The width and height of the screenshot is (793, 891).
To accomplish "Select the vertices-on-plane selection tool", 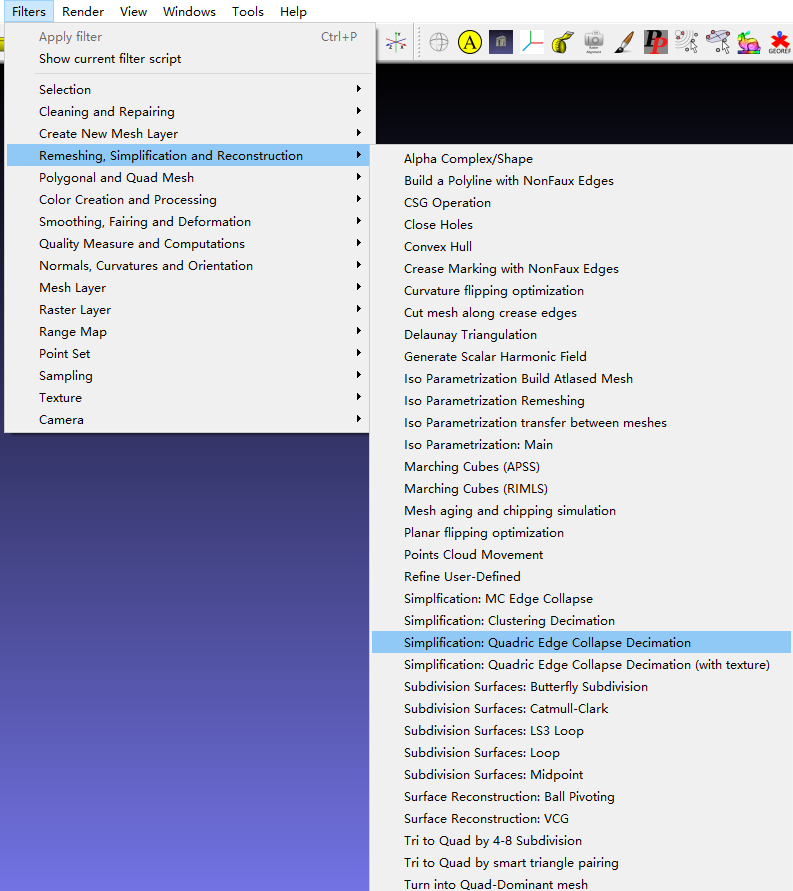I will pos(717,42).
